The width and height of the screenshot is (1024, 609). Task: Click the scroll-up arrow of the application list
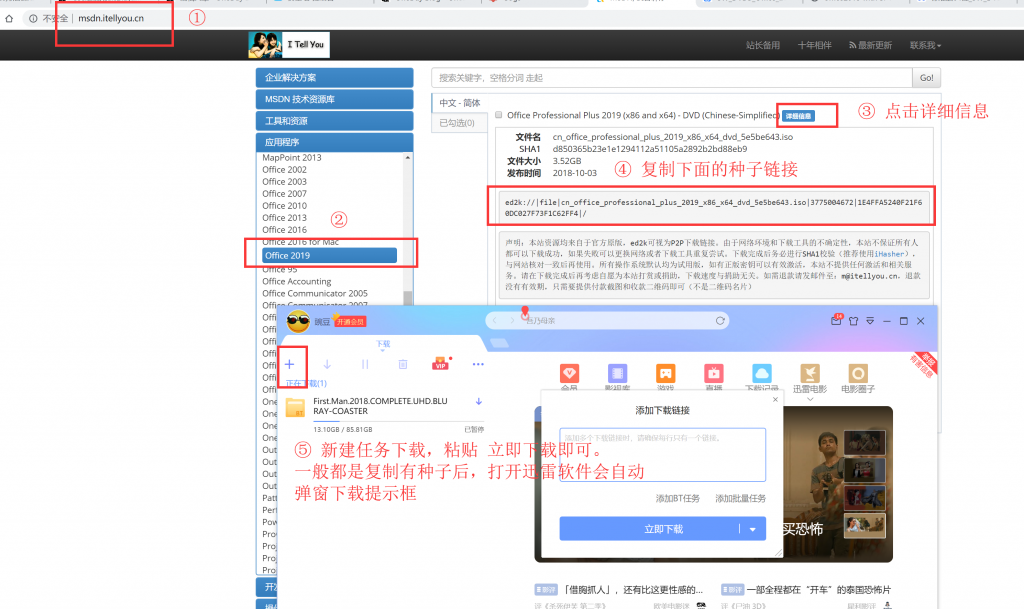click(408, 157)
